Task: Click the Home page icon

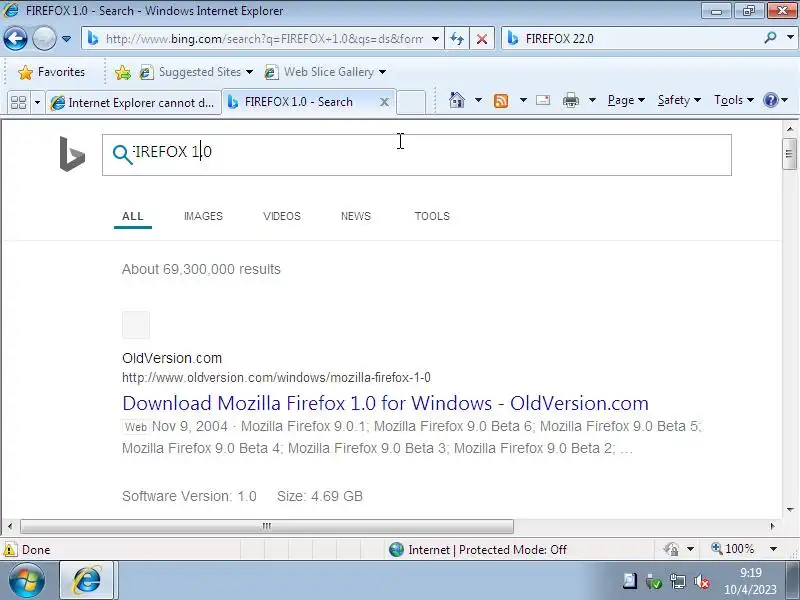Action: click(x=457, y=100)
